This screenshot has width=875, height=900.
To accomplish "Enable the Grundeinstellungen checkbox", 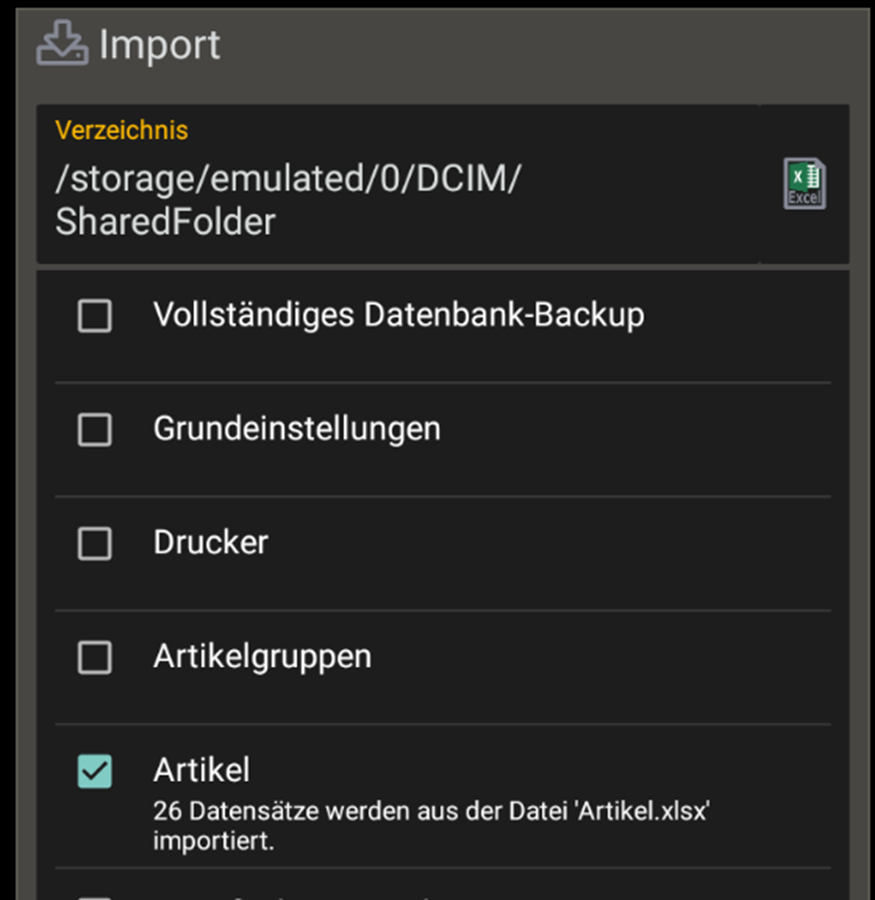I will 95,430.
